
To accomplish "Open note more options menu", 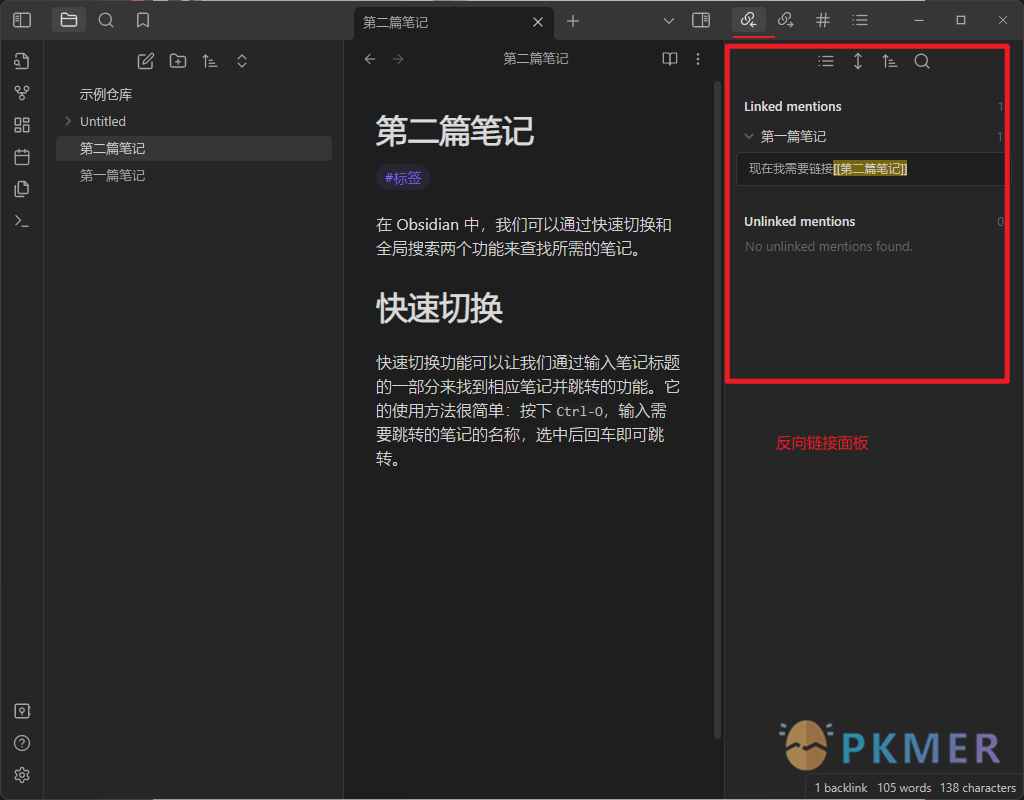I will (x=698, y=59).
